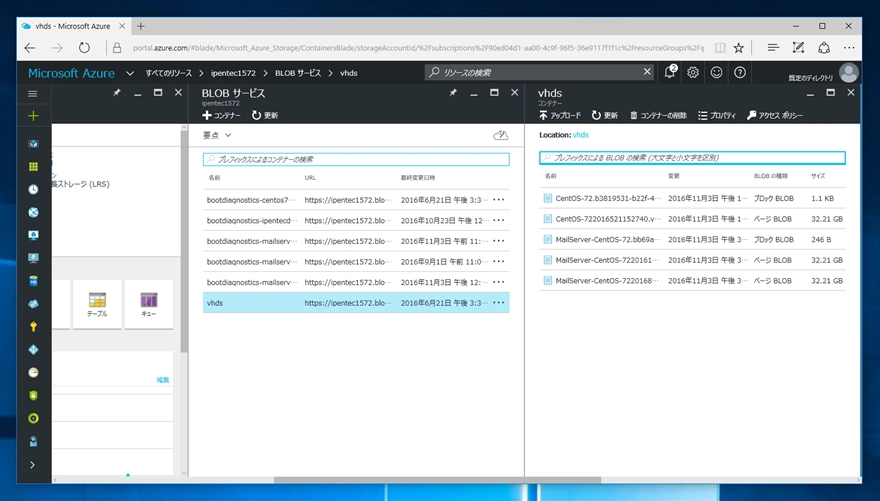
Task: Click the 編集 link in the left blade
Action: pos(163,380)
